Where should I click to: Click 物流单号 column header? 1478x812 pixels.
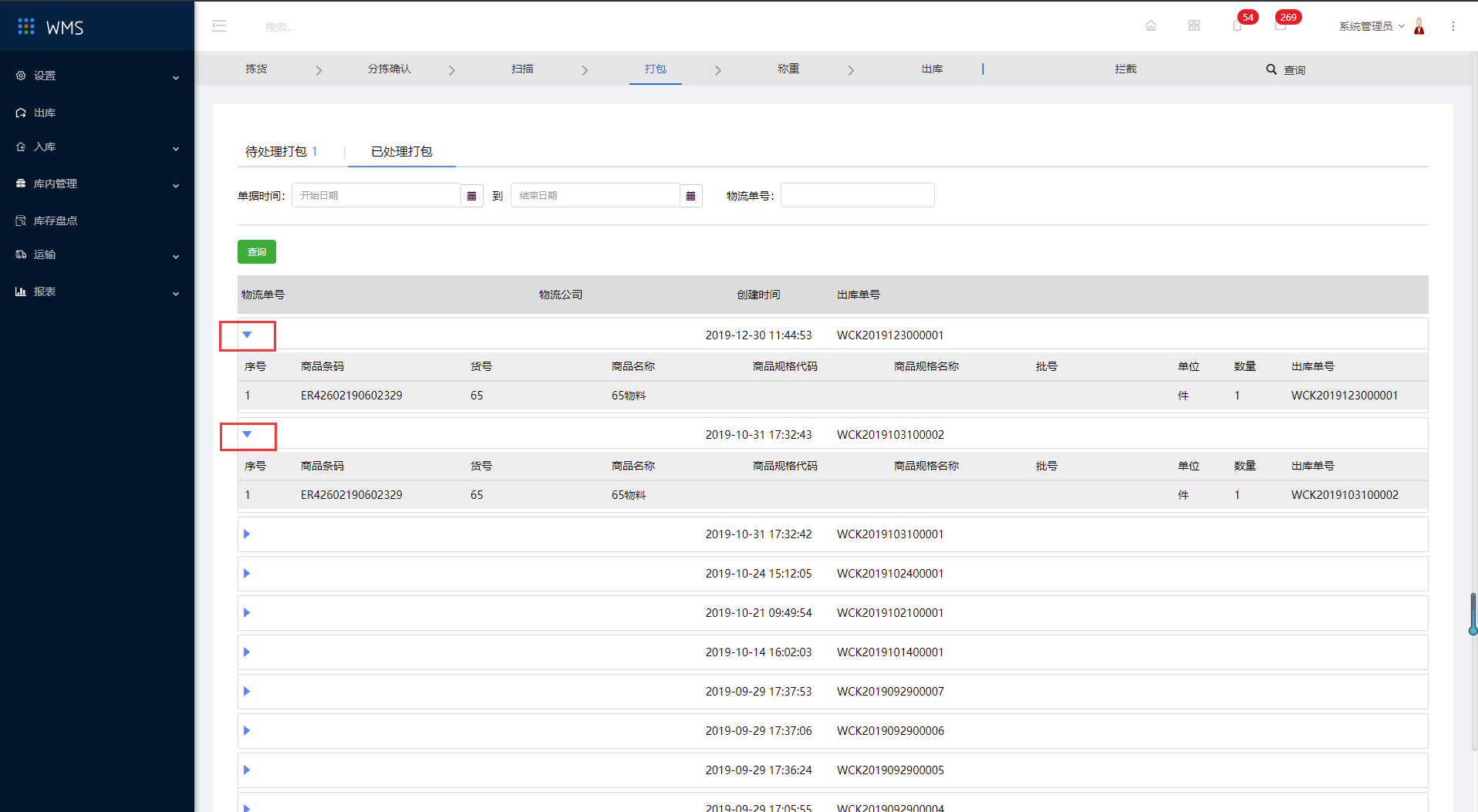pos(263,295)
